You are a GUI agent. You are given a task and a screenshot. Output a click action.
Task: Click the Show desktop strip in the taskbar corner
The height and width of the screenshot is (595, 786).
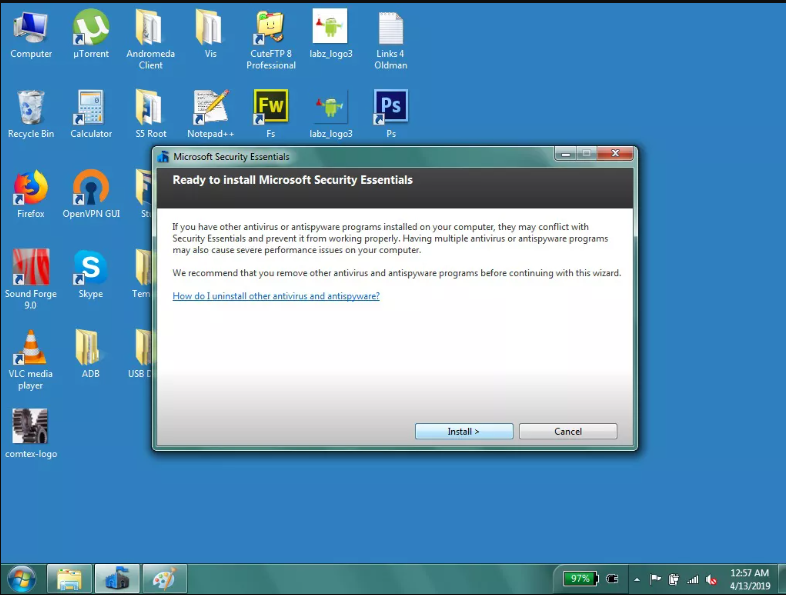click(781, 579)
